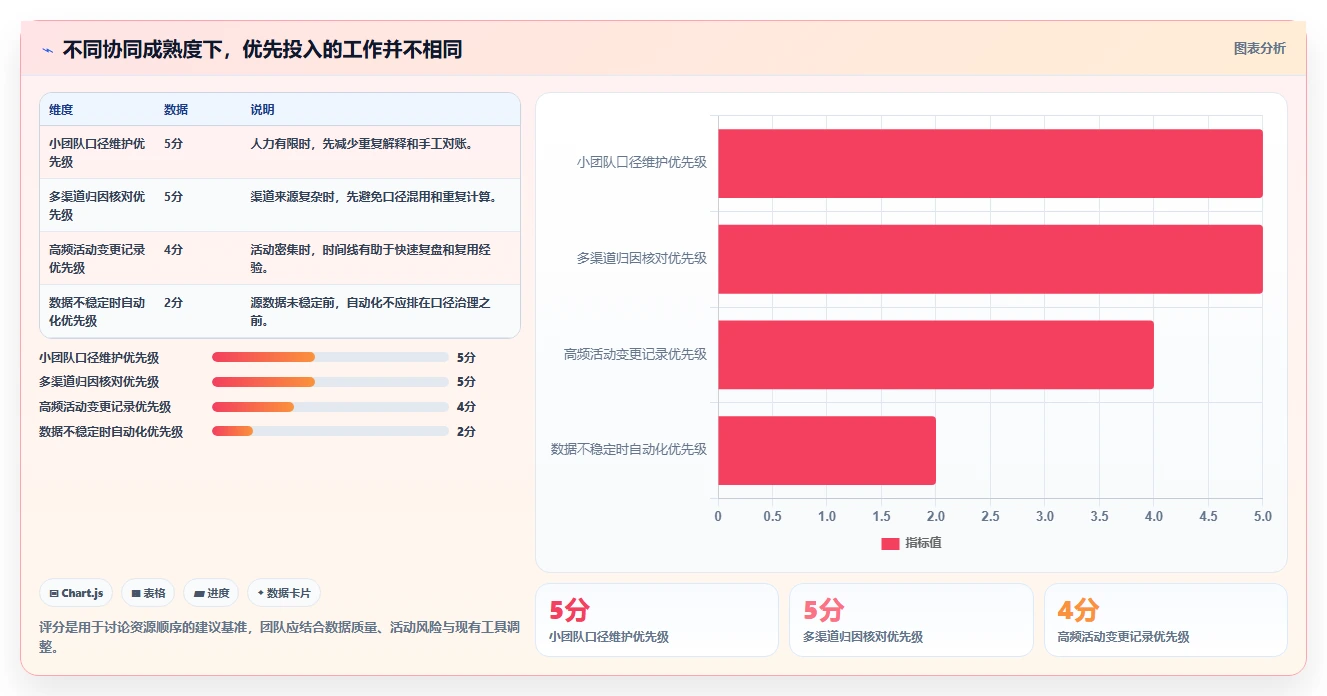Click the 说明 table column header
The image size is (1327, 696).
[x=262, y=110]
